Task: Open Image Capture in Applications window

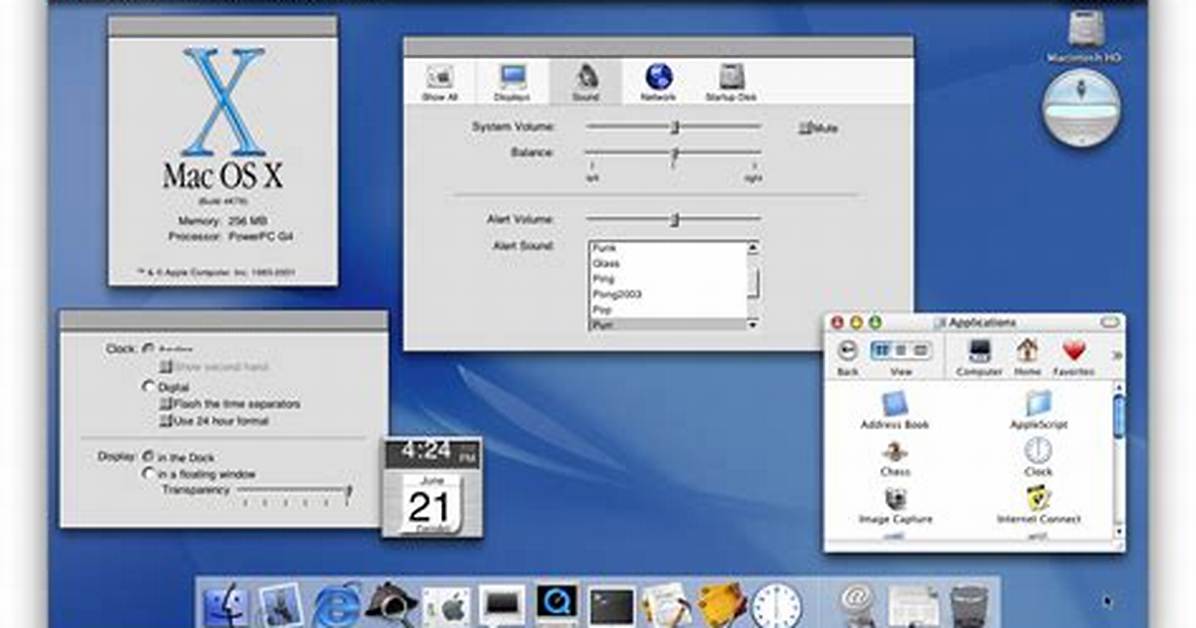Action: [x=895, y=507]
